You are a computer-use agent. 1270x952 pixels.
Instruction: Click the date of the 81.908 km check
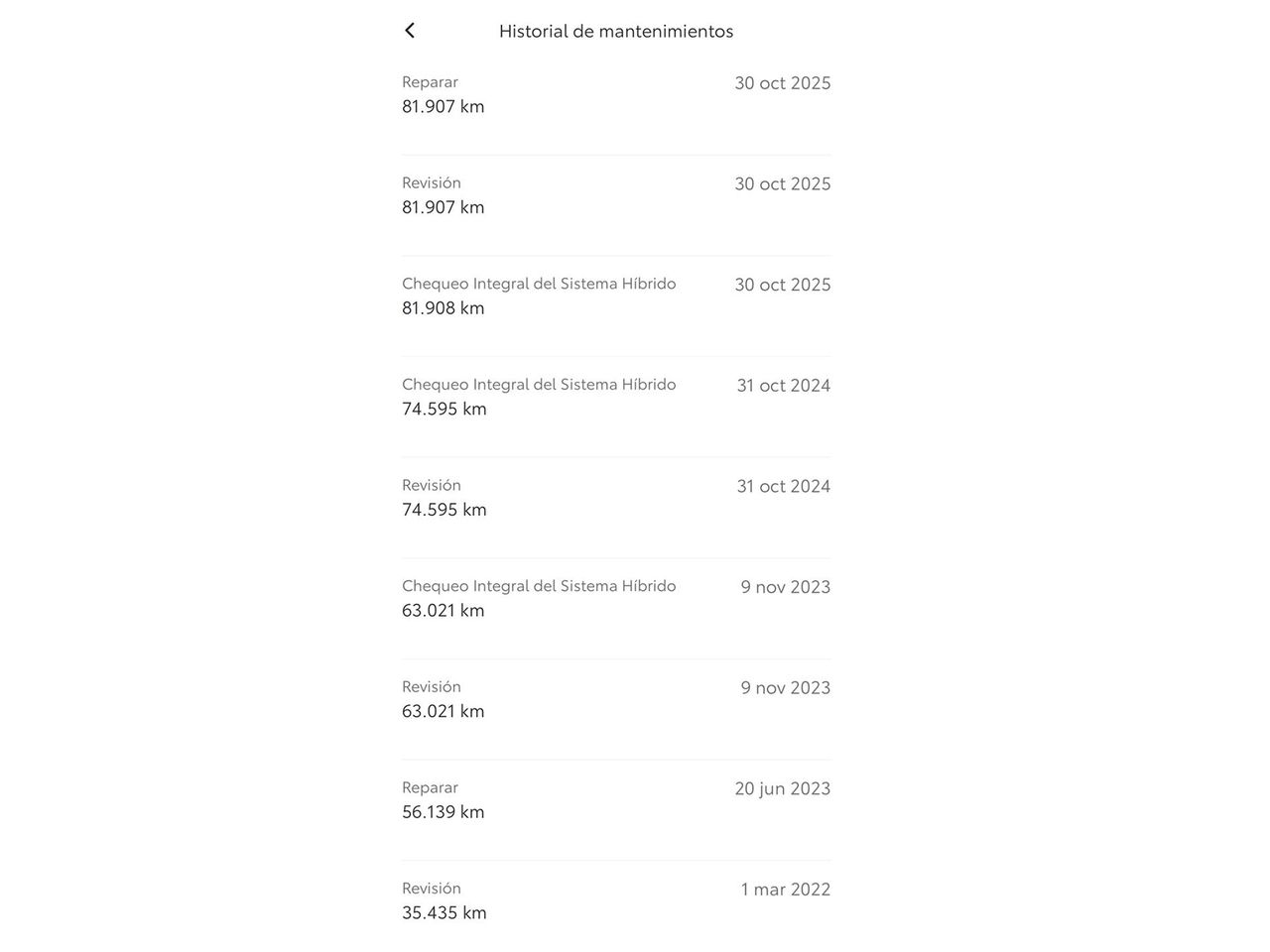(782, 285)
